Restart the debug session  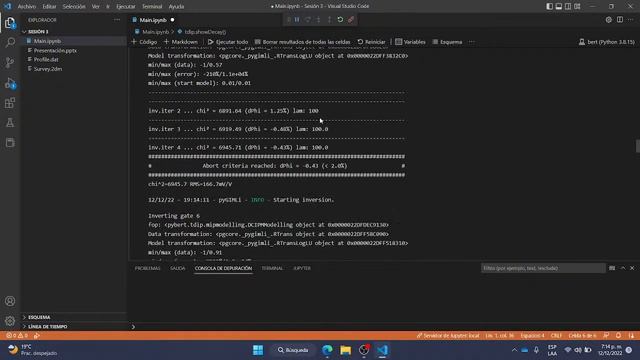(x=340, y=20)
